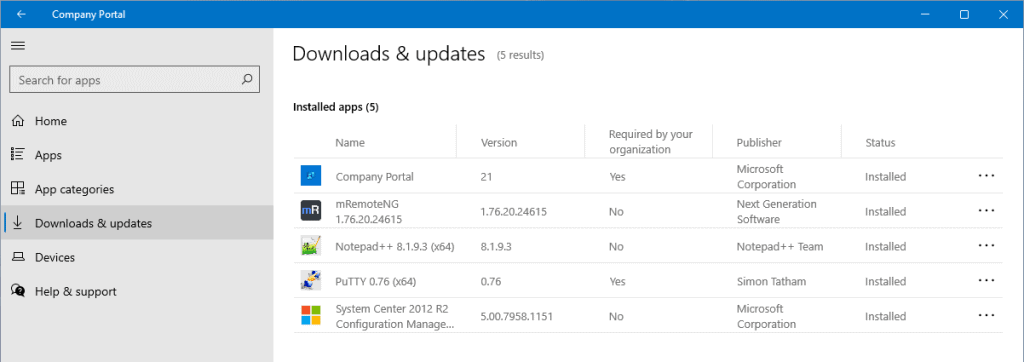Image resolution: width=1024 pixels, height=362 pixels.
Task: Click the App categories grid icon
Action: click(18, 189)
